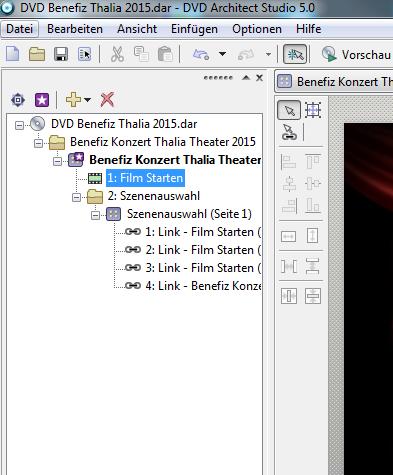Cut selection with the scissors icon

tap(117, 54)
